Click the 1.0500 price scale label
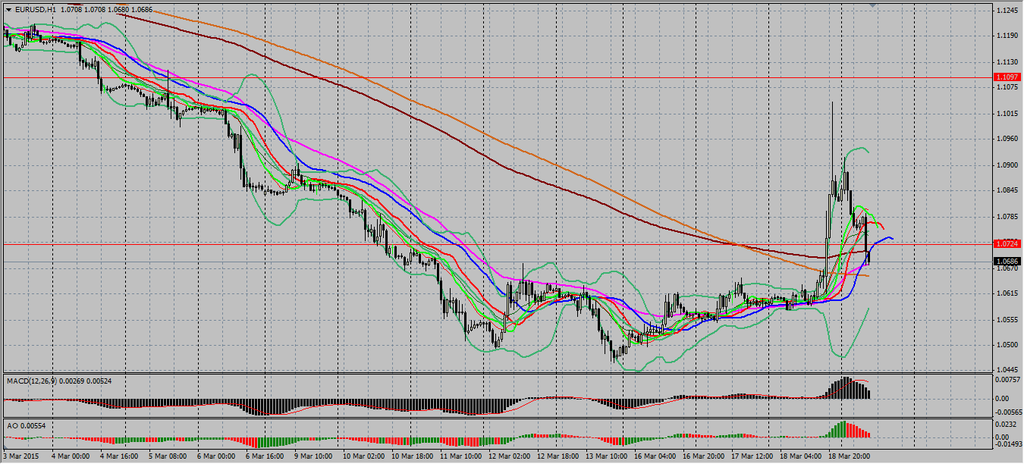The width and height of the screenshot is (1024, 464). click(x=1007, y=345)
